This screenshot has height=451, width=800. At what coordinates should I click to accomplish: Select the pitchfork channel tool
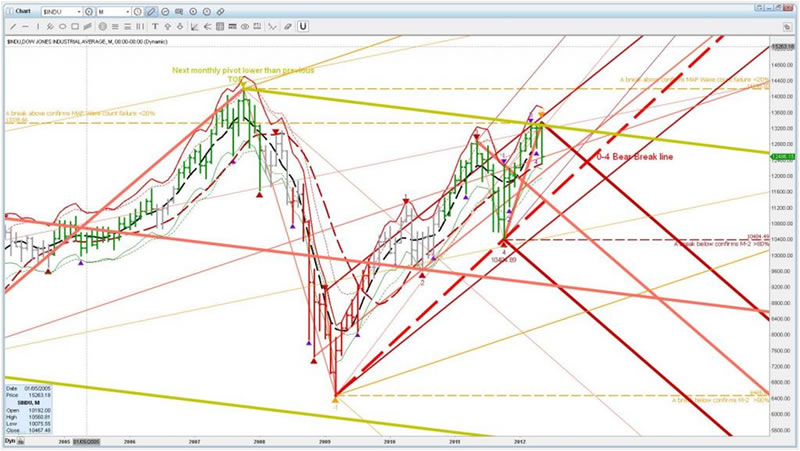[50, 27]
